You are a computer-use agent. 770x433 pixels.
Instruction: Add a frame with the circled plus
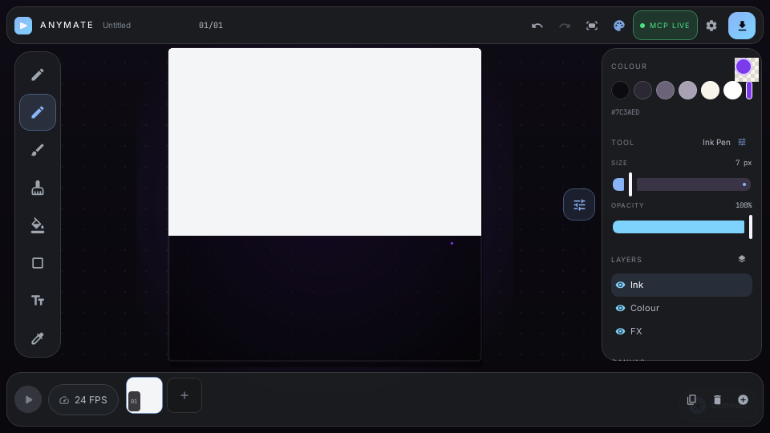(743, 400)
